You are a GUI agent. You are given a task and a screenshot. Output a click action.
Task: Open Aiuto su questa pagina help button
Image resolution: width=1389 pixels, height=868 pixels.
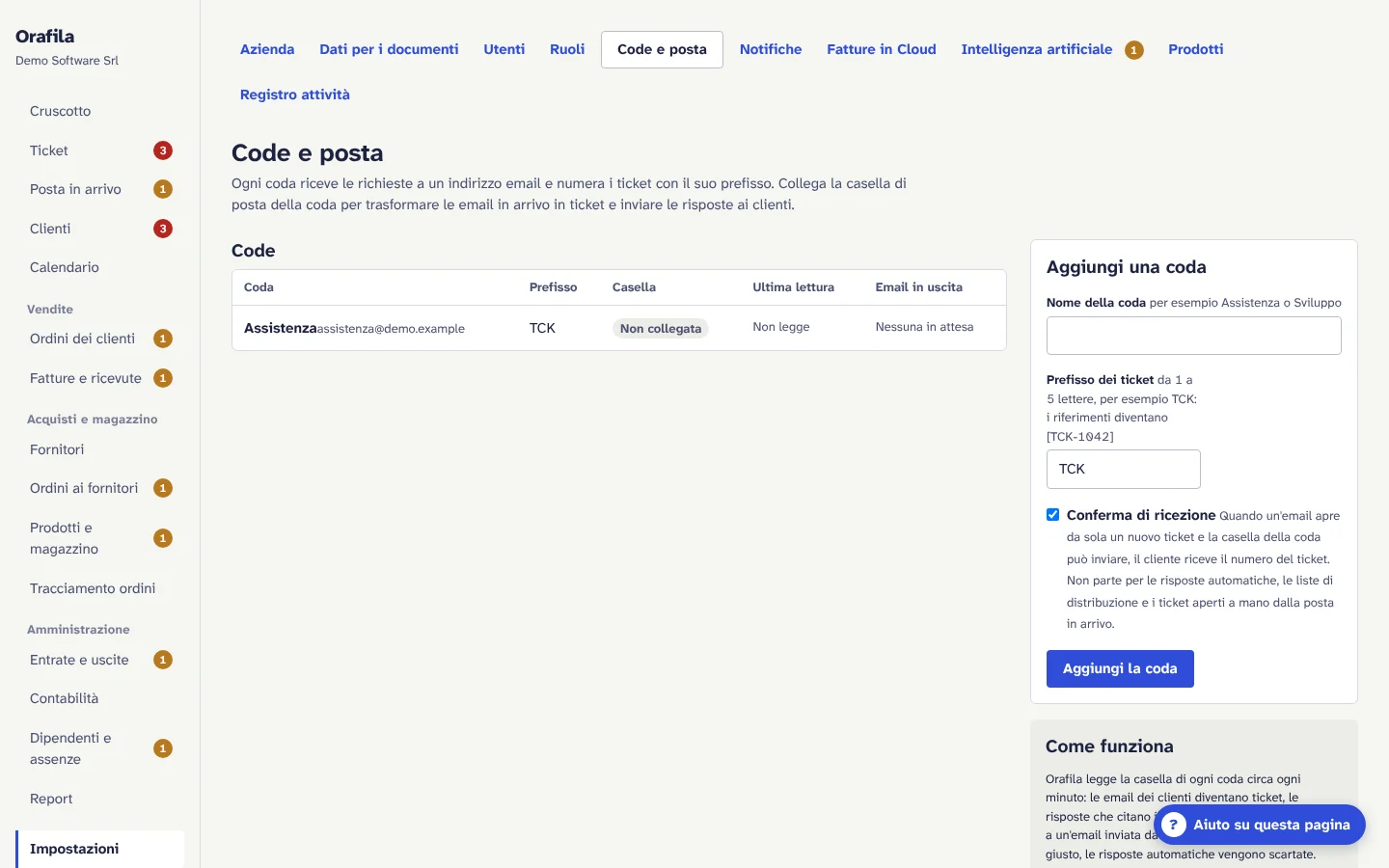(x=1260, y=825)
